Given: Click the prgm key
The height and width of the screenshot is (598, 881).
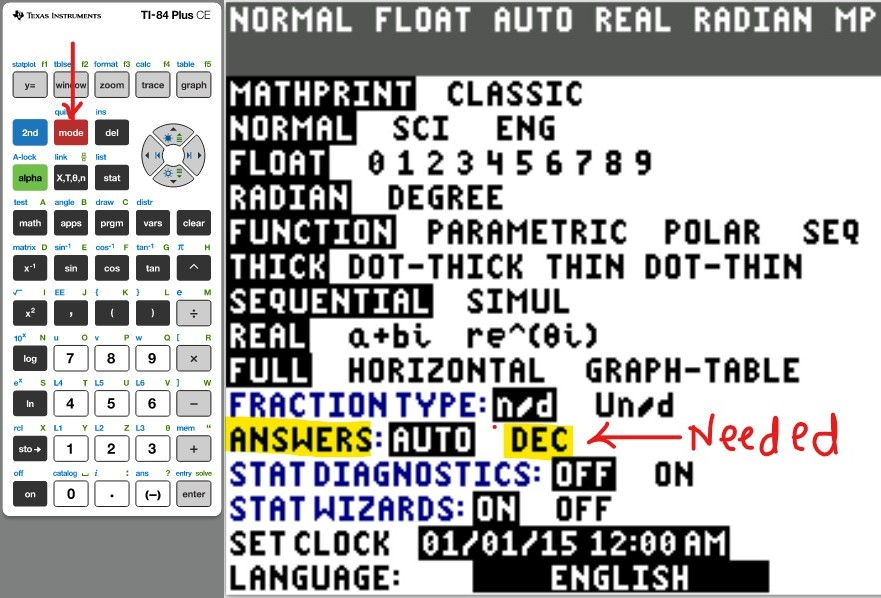Looking at the screenshot, I should pos(112,223).
